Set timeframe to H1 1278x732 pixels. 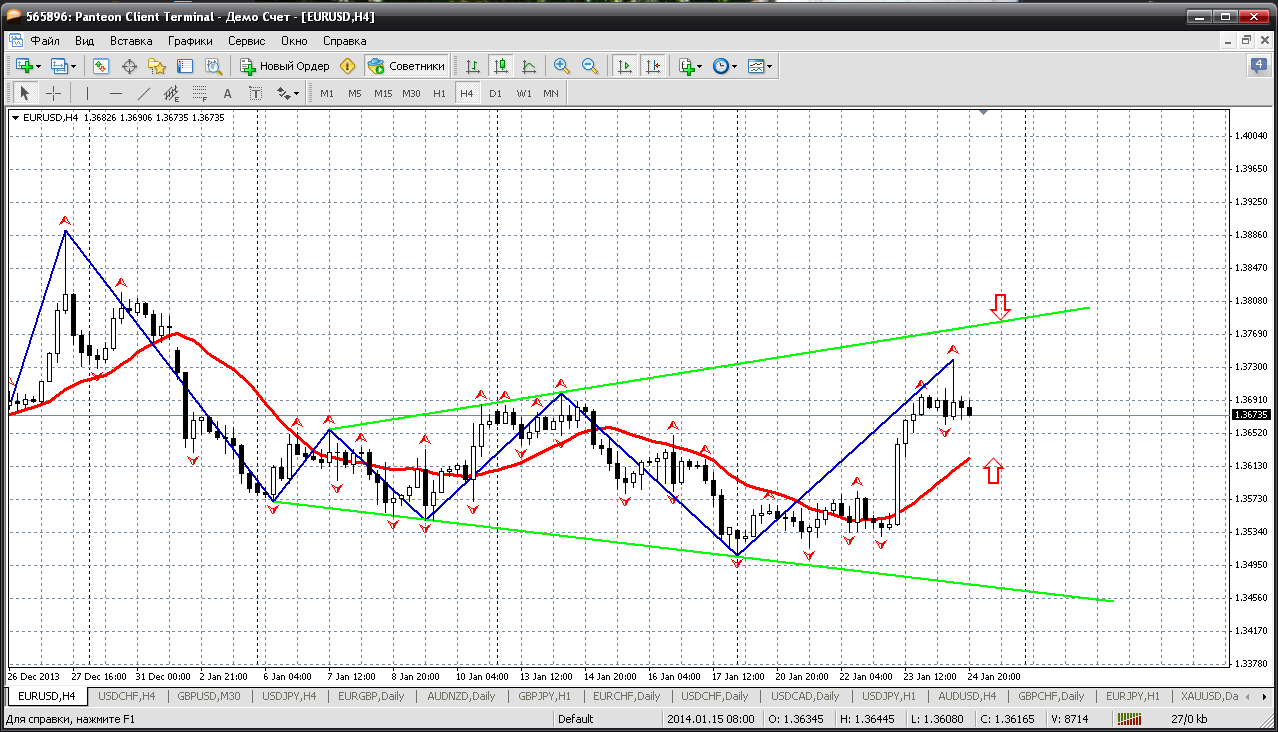point(439,93)
